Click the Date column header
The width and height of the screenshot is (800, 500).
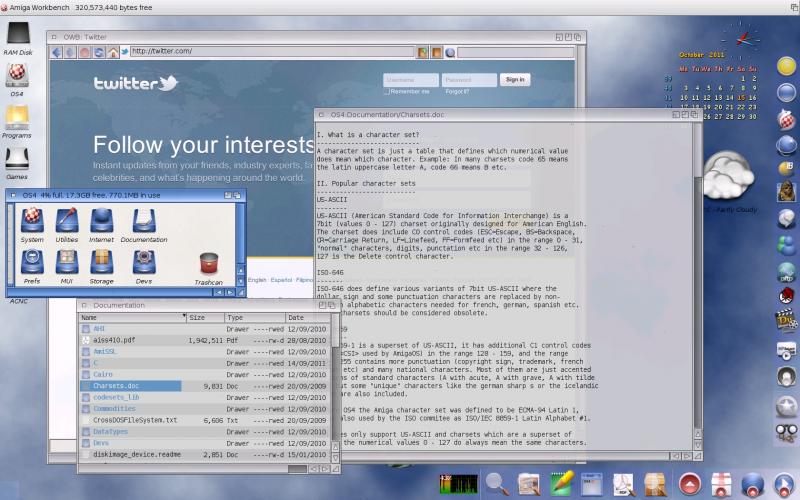click(307, 317)
